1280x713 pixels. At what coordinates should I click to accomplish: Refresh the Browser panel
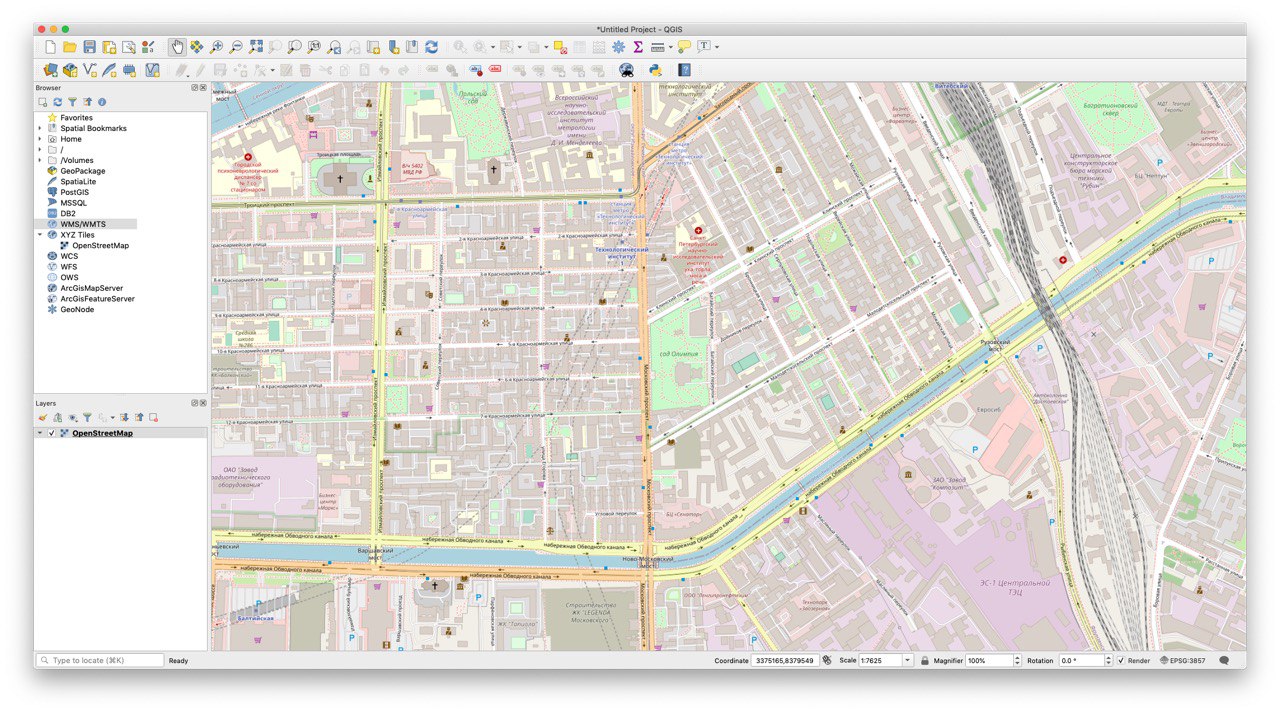[x=57, y=102]
